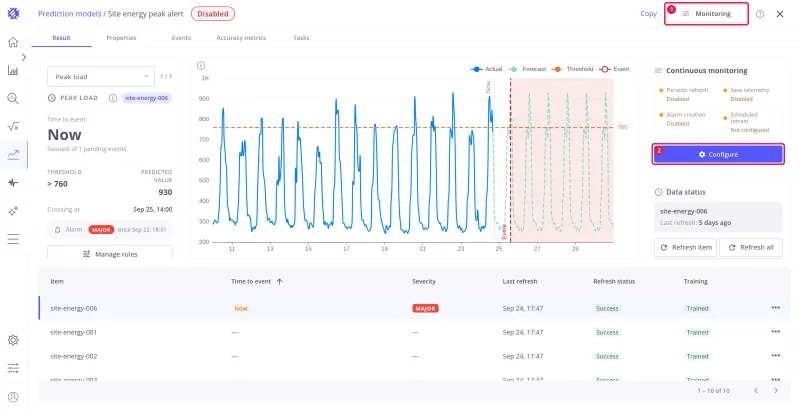Viewport: 800px width, 411px height.
Task: Click the red Disabled status badge
Action: pyautogui.click(x=213, y=14)
